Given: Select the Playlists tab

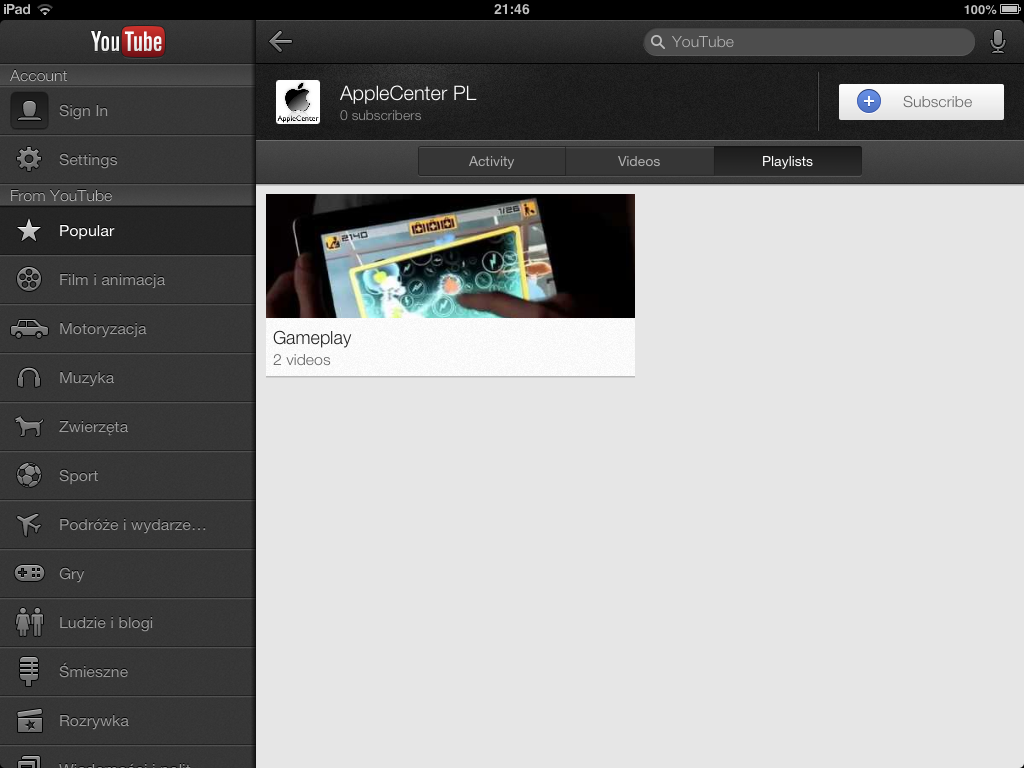Looking at the screenshot, I should [x=787, y=161].
